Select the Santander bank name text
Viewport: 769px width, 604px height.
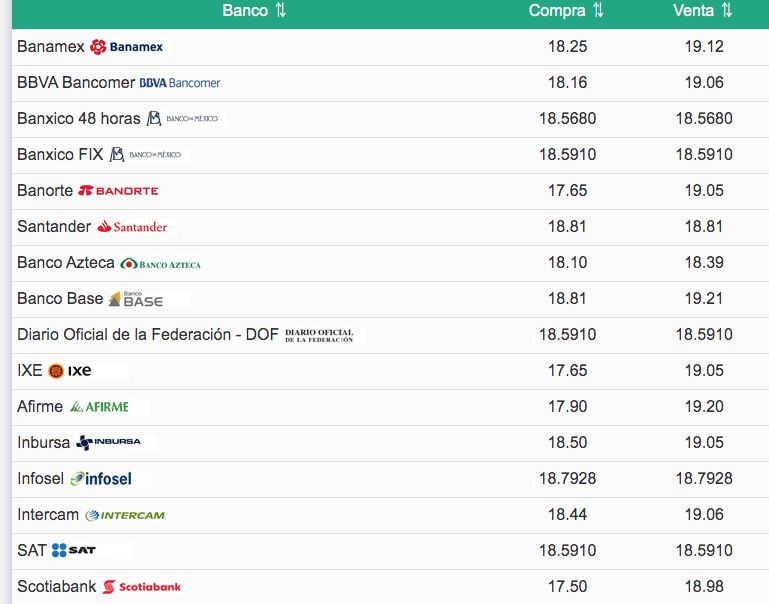pyautogui.click(x=54, y=226)
